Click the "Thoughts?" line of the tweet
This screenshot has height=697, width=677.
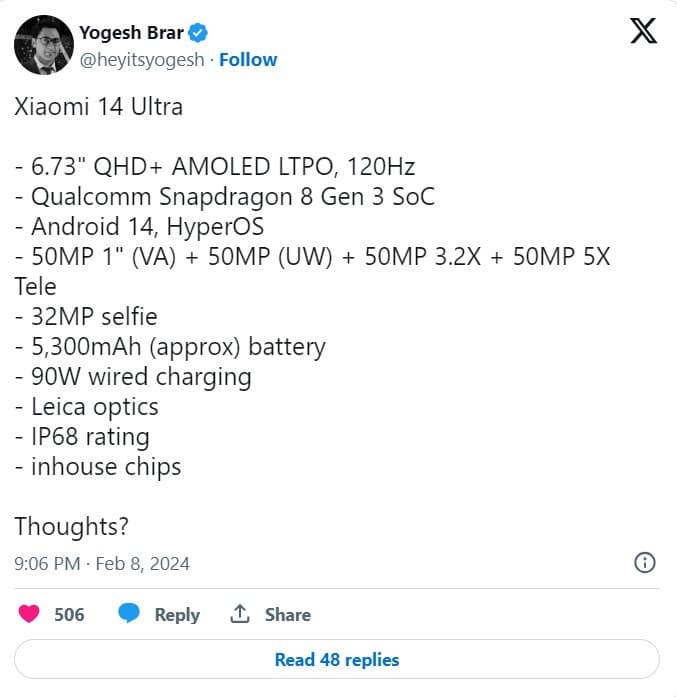[x=72, y=526]
